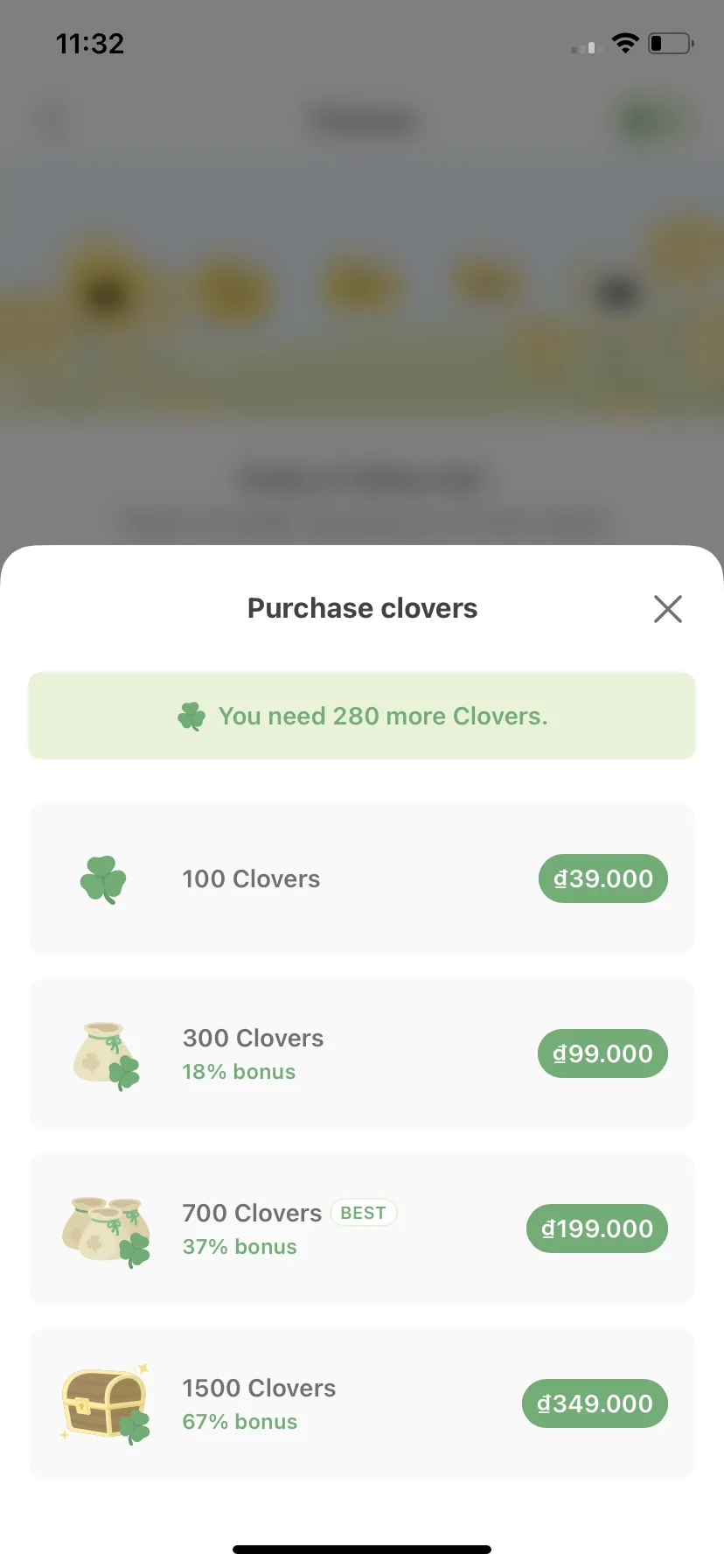724x1568 pixels.
Task: Tap the 67% bonus text
Action: (240, 1422)
